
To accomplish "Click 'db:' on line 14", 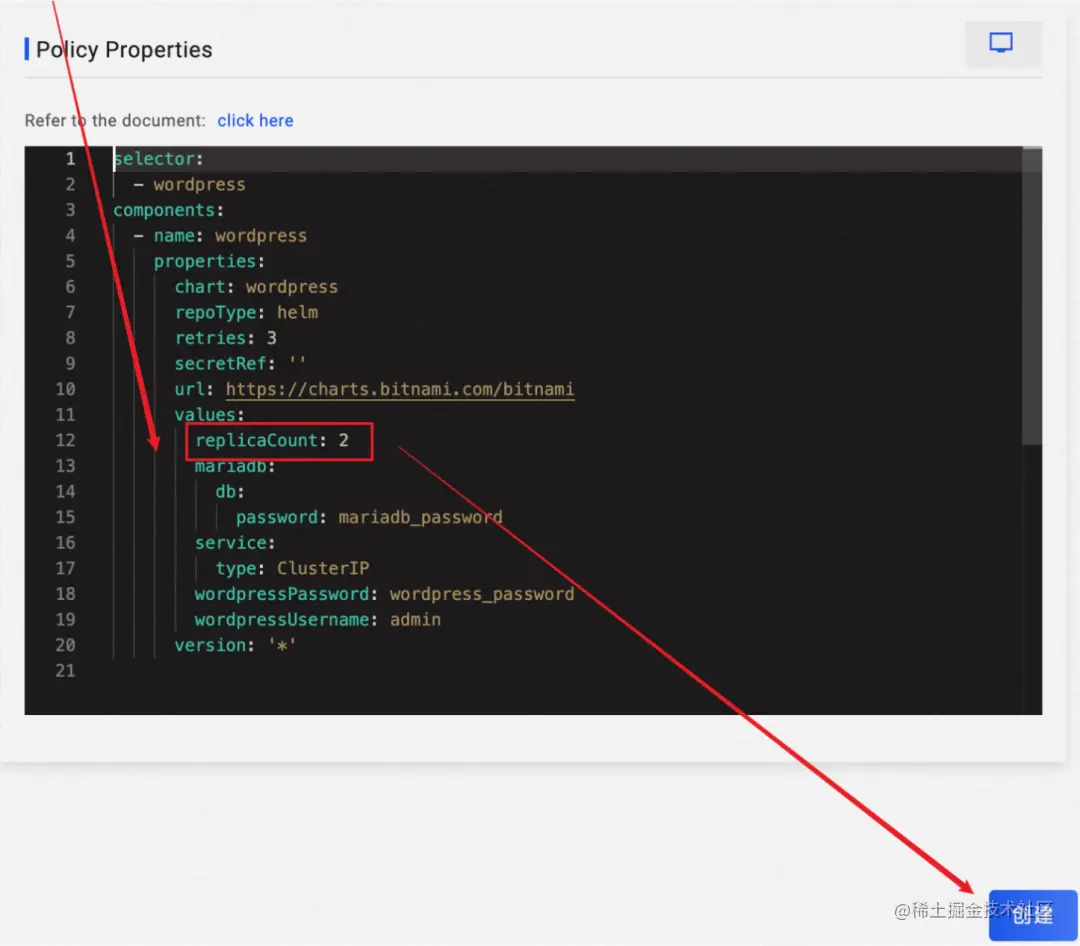I will coord(230,491).
